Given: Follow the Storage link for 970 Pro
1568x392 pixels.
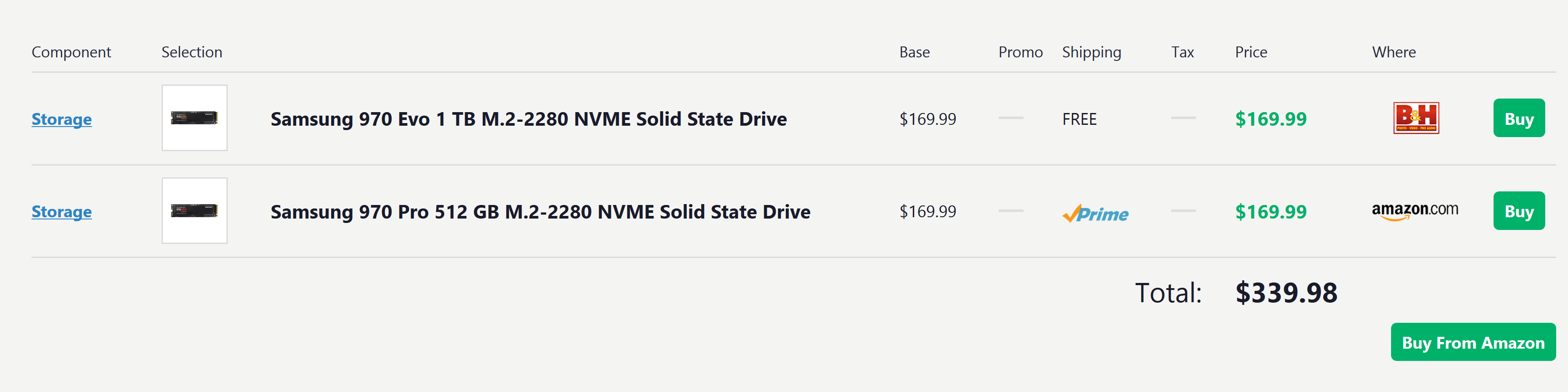Looking at the screenshot, I should (x=61, y=212).
